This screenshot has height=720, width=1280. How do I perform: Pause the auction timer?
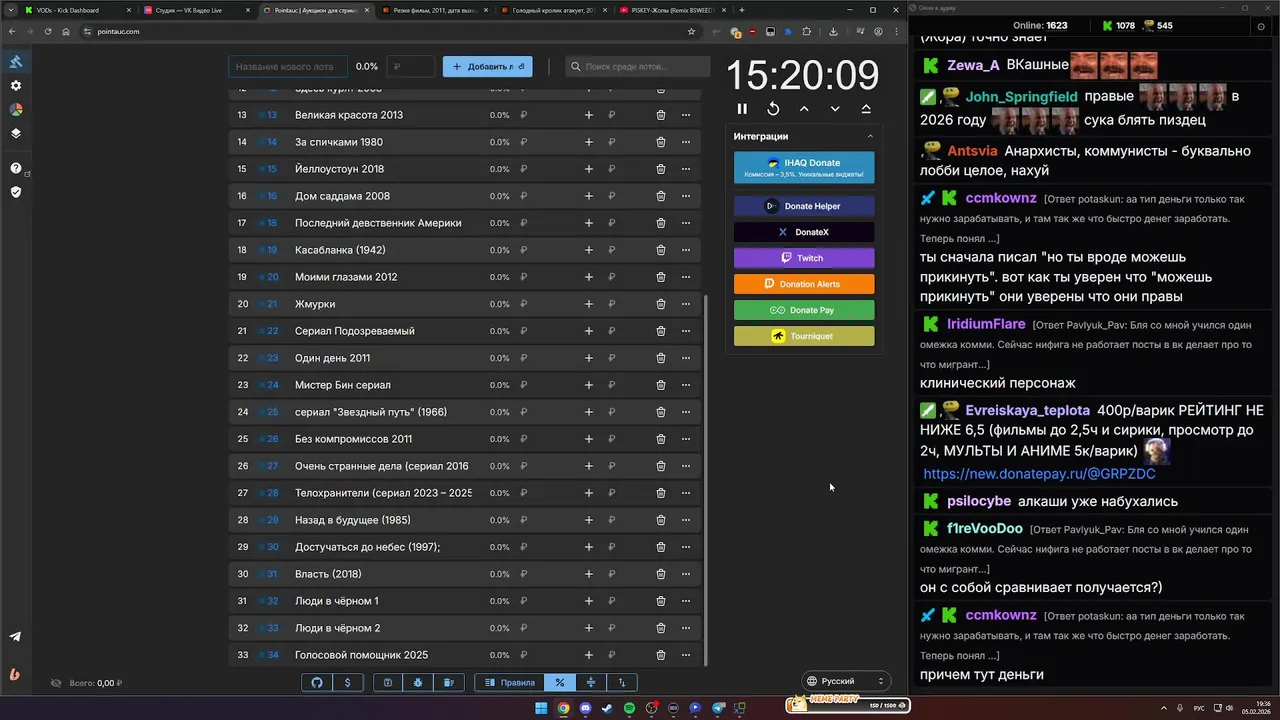coord(742,109)
